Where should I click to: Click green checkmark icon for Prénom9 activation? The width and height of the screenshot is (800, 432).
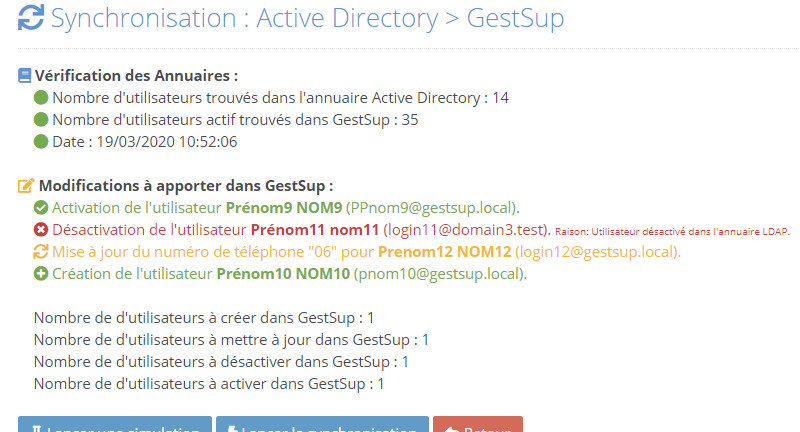pyautogui.click(x=41, y=208)
